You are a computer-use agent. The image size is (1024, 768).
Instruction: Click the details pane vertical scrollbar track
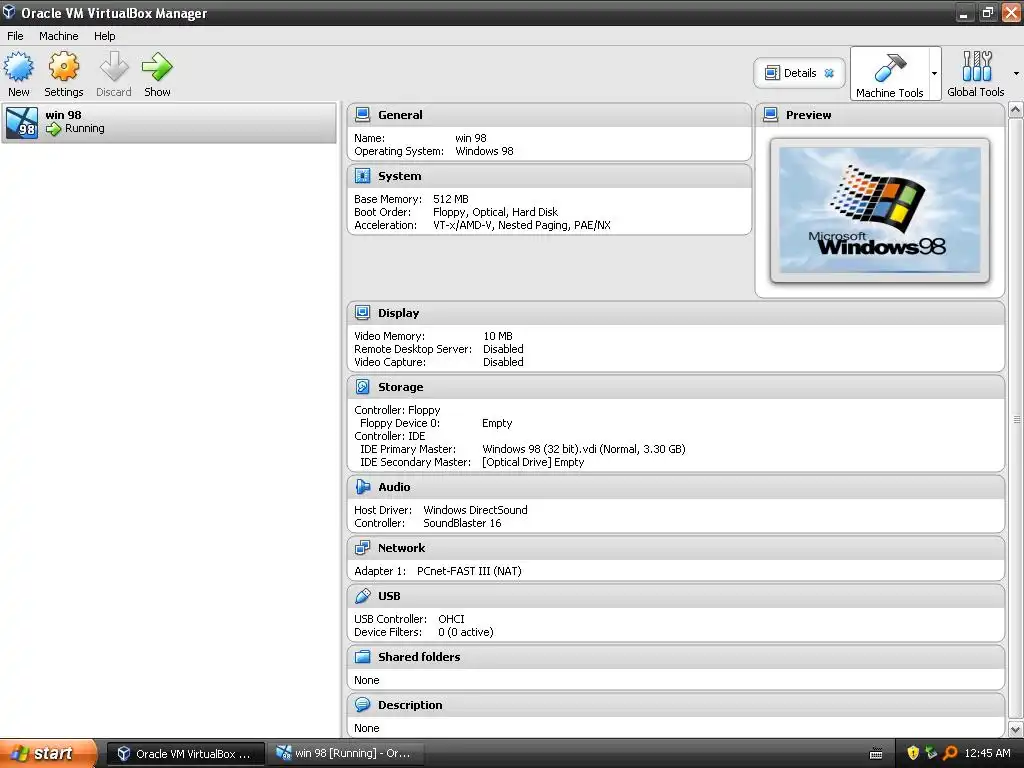[1016, 419]
